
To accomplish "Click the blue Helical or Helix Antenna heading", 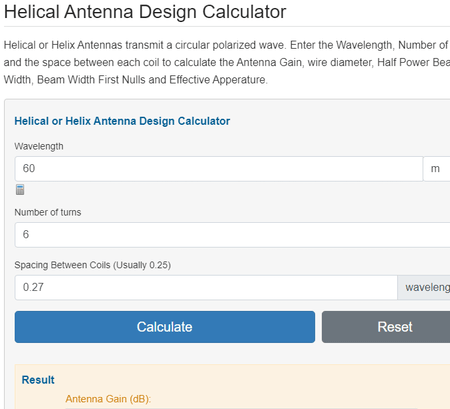I will click(122, 121).
